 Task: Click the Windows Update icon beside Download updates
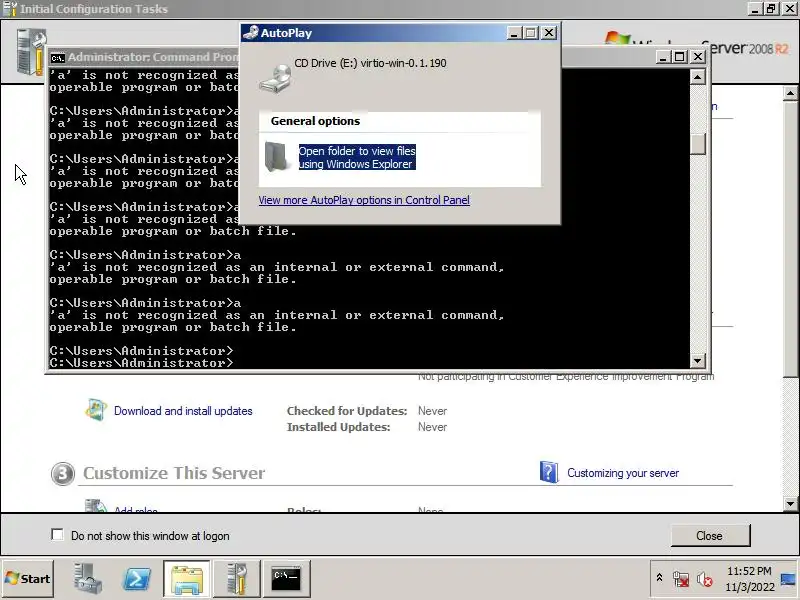pyautogui.click(x=96, y=410)
